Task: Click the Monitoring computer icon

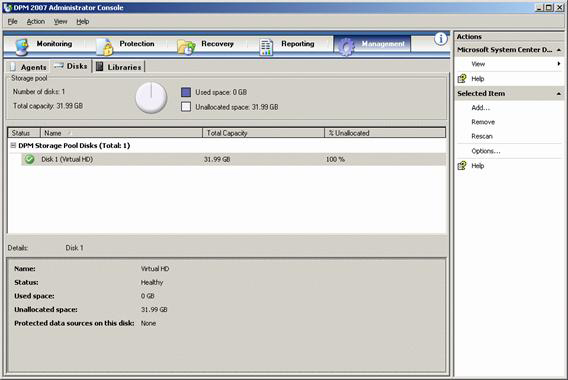Action: 22,46
